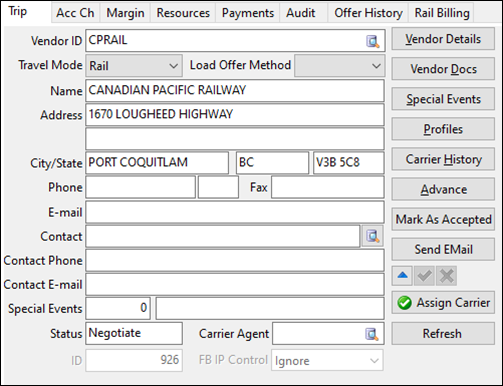Viewport: 503px width, 386px height.
Task: Open the Vendor ID lookup icon
Action: click(372, 41)
